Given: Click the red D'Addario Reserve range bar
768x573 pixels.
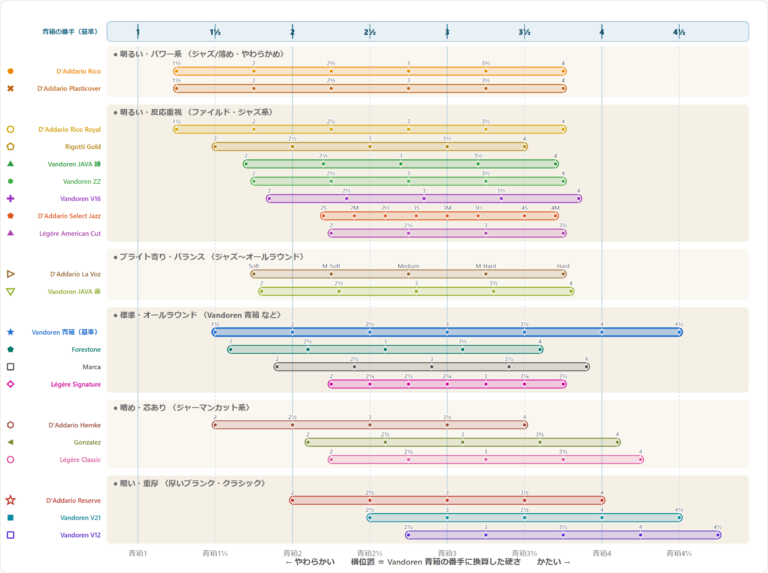Looking at the screenshot, I should click(x=447, y=500).
